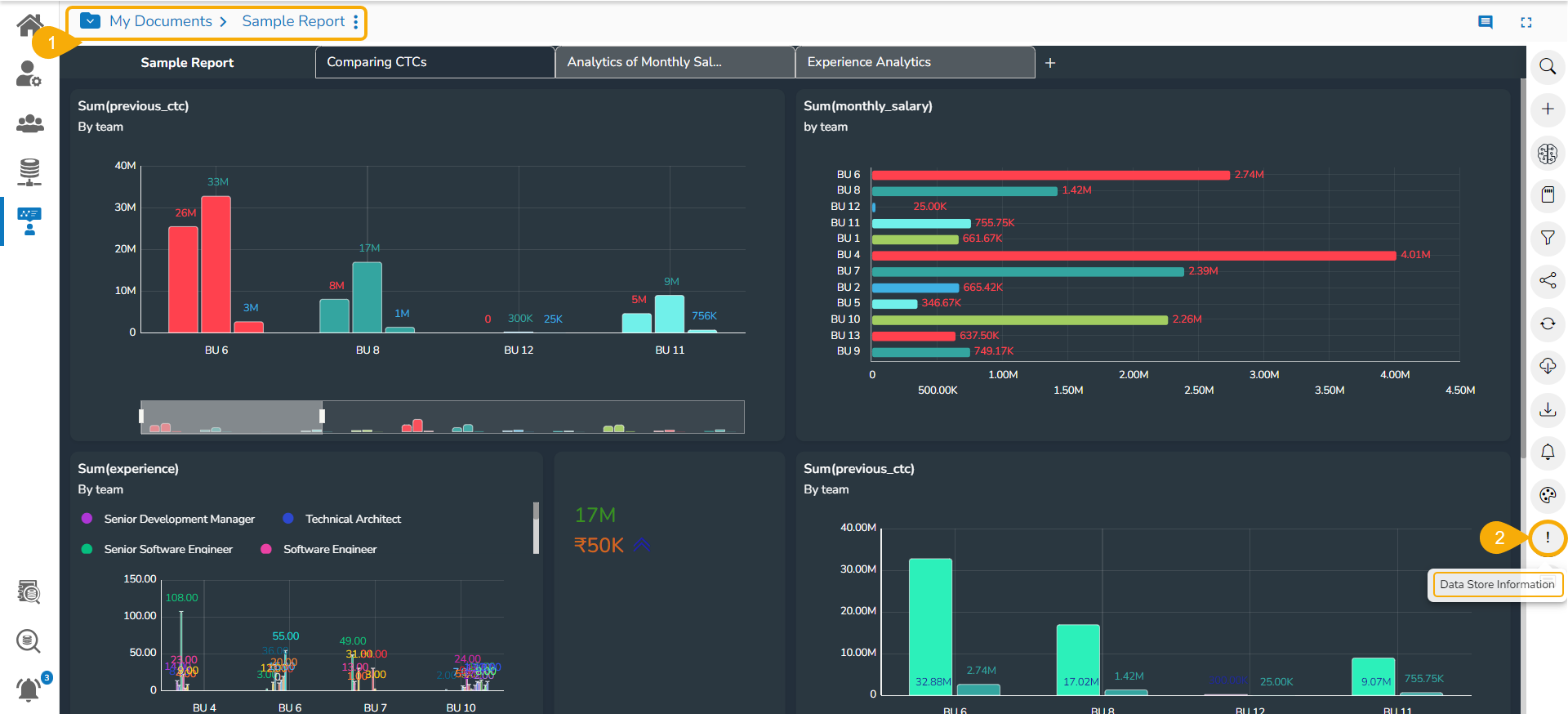
Task: Open the three-dot menu beside Sample Report
Action: coord(356,22)
